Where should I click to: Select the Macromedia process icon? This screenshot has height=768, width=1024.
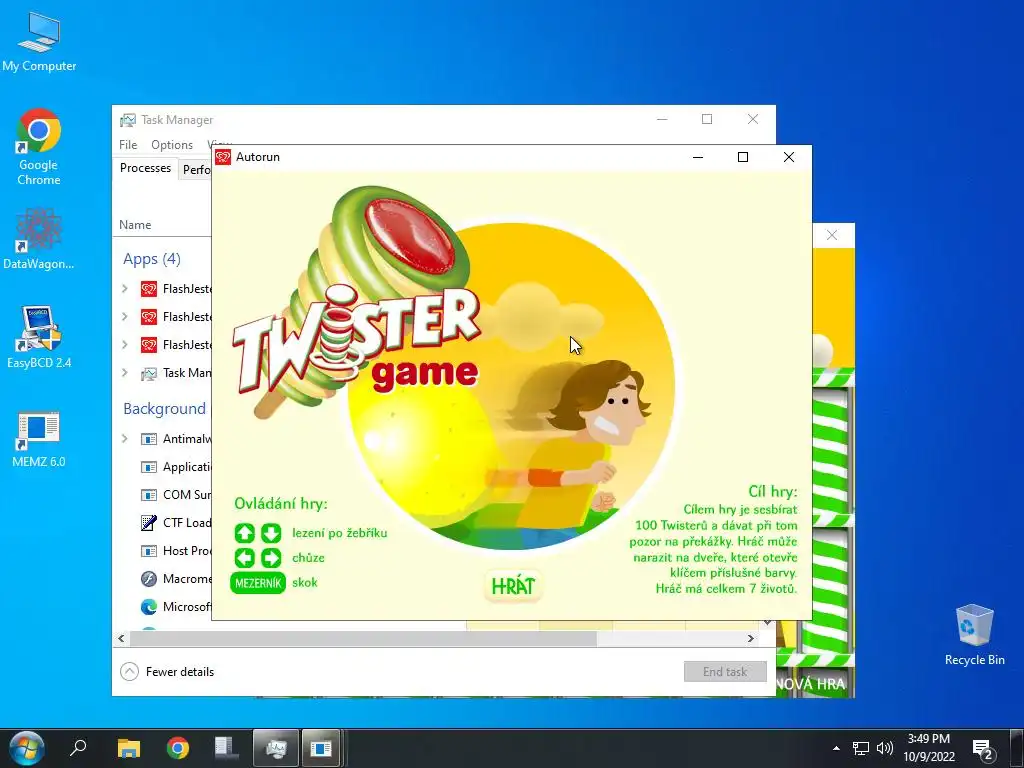(149, 579)
